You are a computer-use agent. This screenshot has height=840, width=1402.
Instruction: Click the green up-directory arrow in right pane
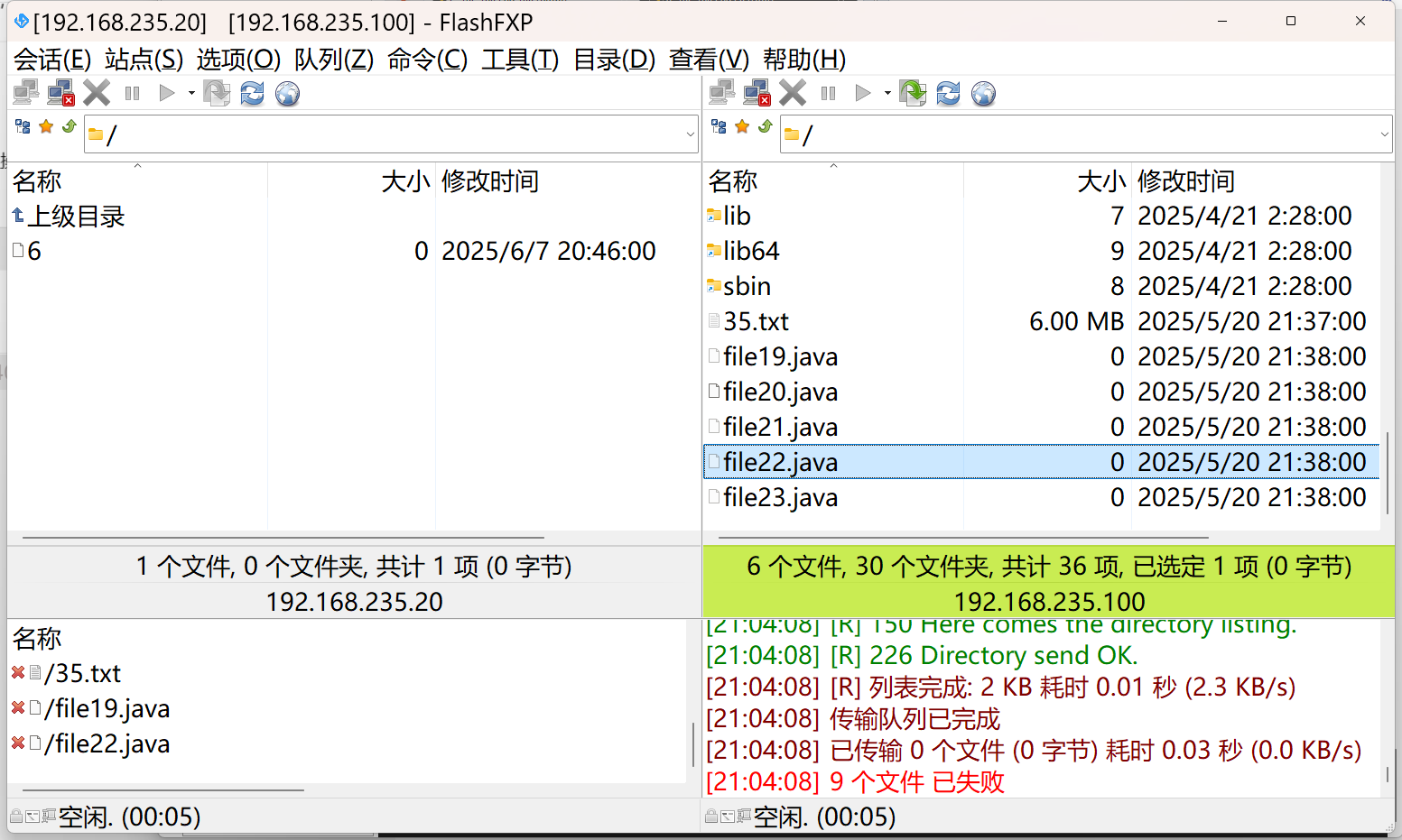coord(766,126)
